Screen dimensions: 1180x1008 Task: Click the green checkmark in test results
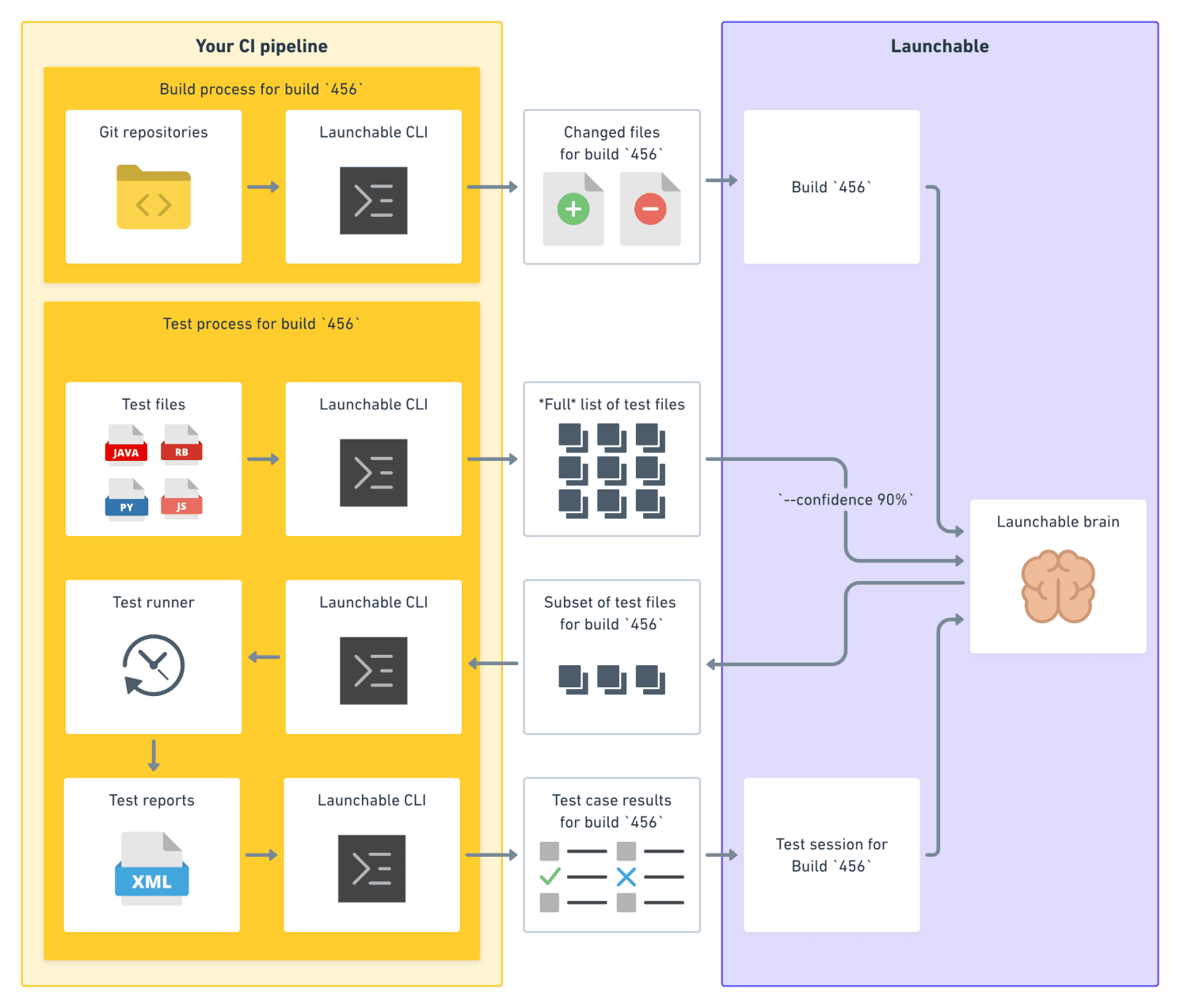(x=550, y=877)
